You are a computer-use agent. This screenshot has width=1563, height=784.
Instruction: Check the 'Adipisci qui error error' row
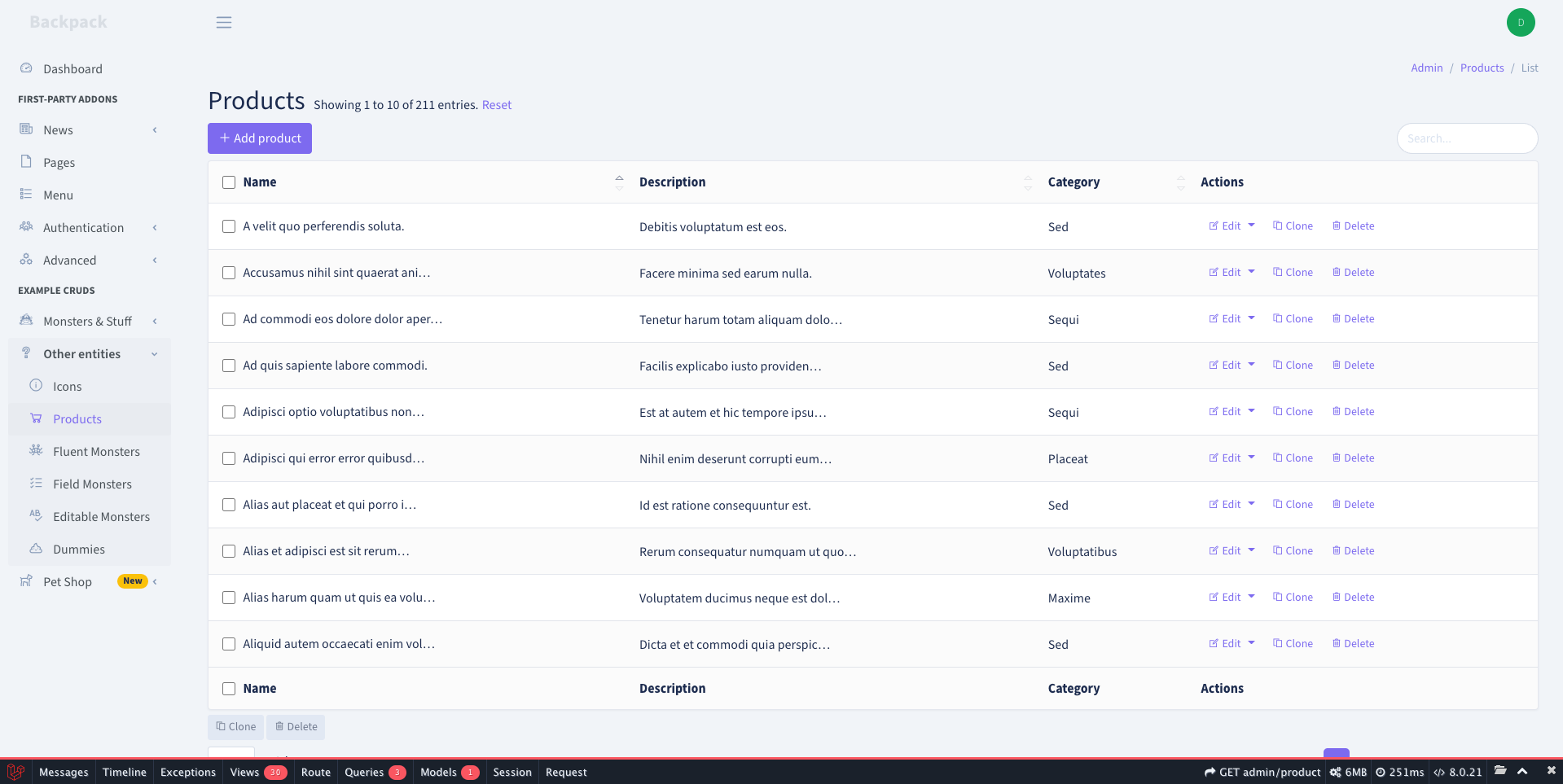229,458
